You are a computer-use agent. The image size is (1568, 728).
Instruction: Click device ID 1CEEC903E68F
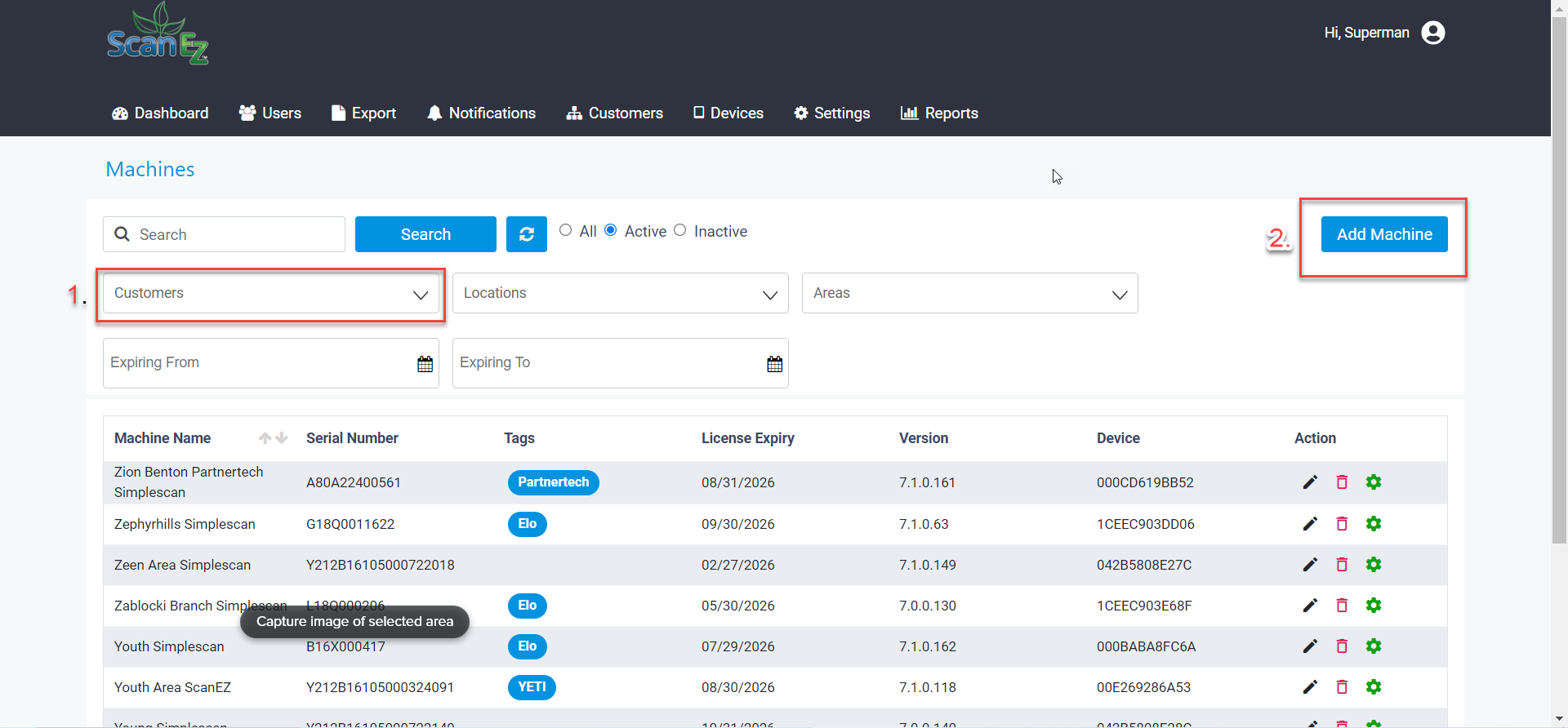point(1144,606)
